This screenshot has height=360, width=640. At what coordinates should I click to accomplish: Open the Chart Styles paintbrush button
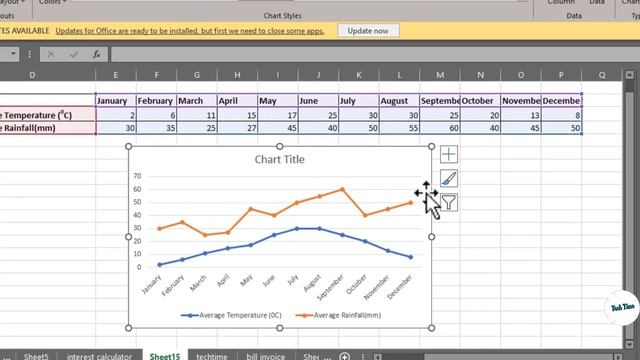tap(449, 178)
